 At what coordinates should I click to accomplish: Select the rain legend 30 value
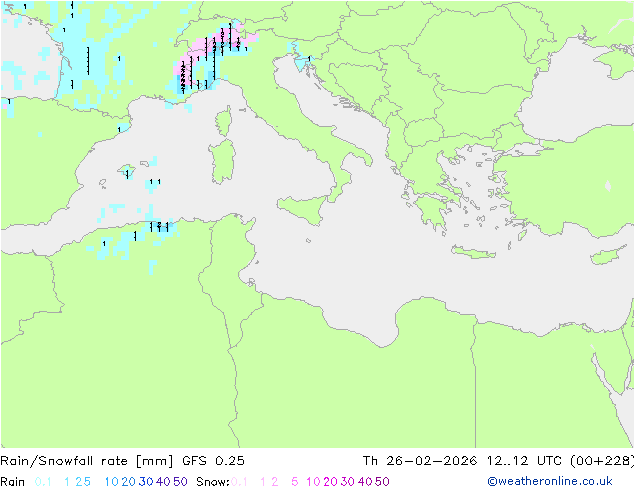click(x=146, y=482)
